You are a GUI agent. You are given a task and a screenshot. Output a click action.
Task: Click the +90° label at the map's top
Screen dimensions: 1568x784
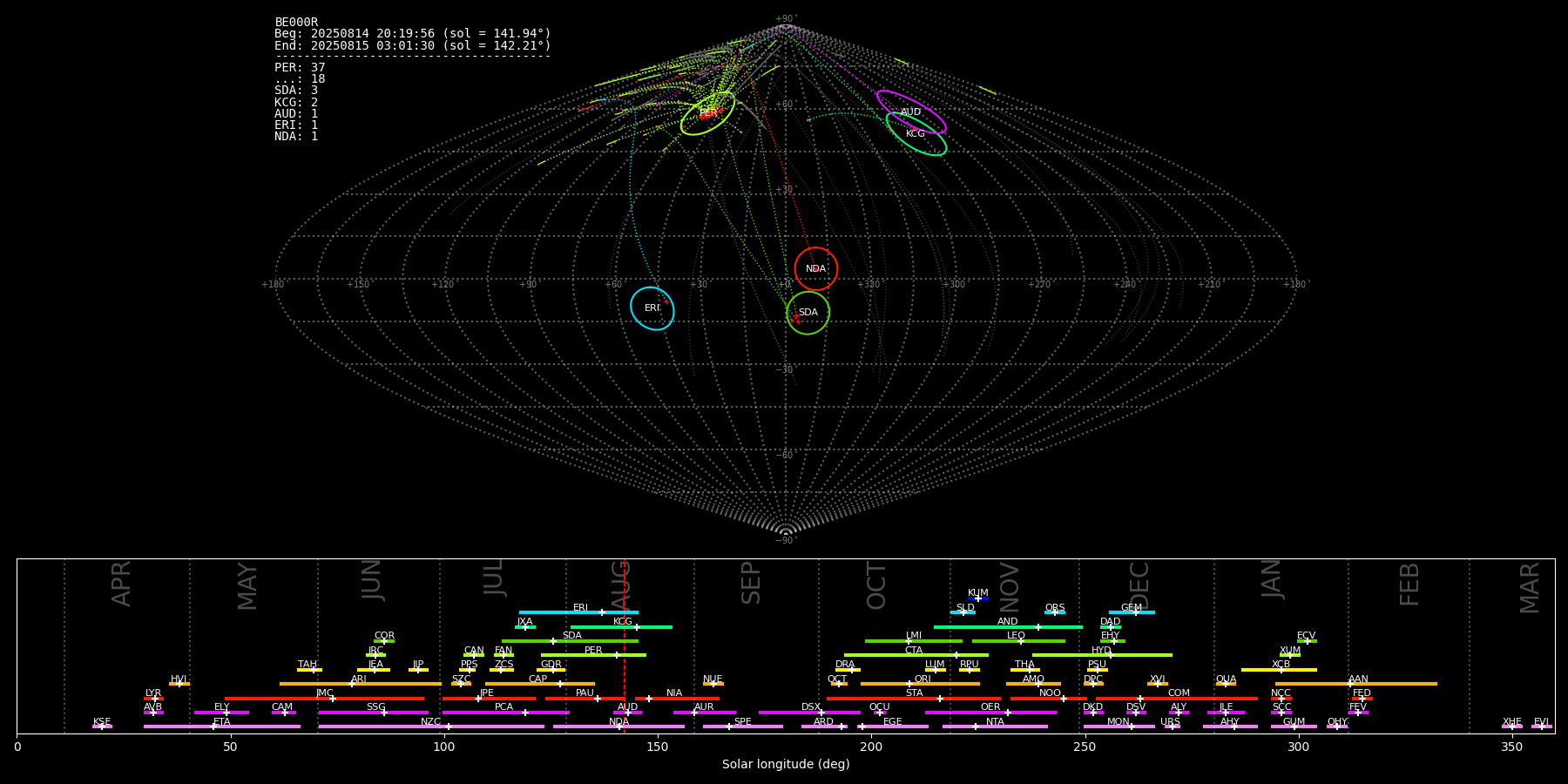pos(786,19)
